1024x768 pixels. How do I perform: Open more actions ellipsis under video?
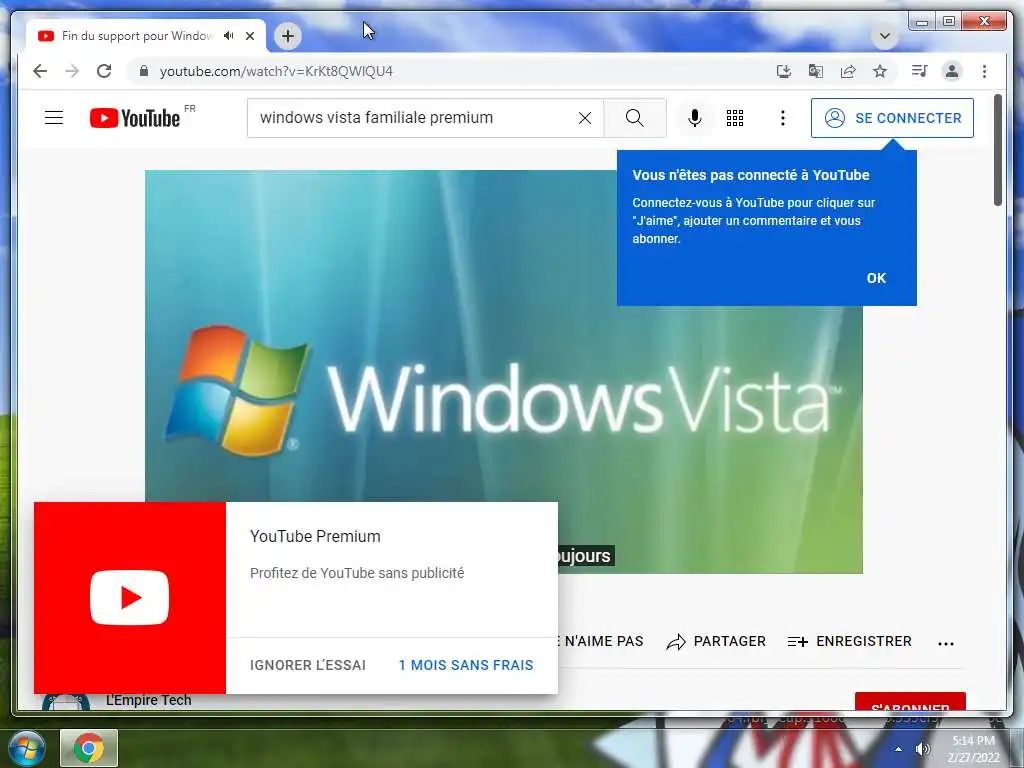(x=946, y=643)
